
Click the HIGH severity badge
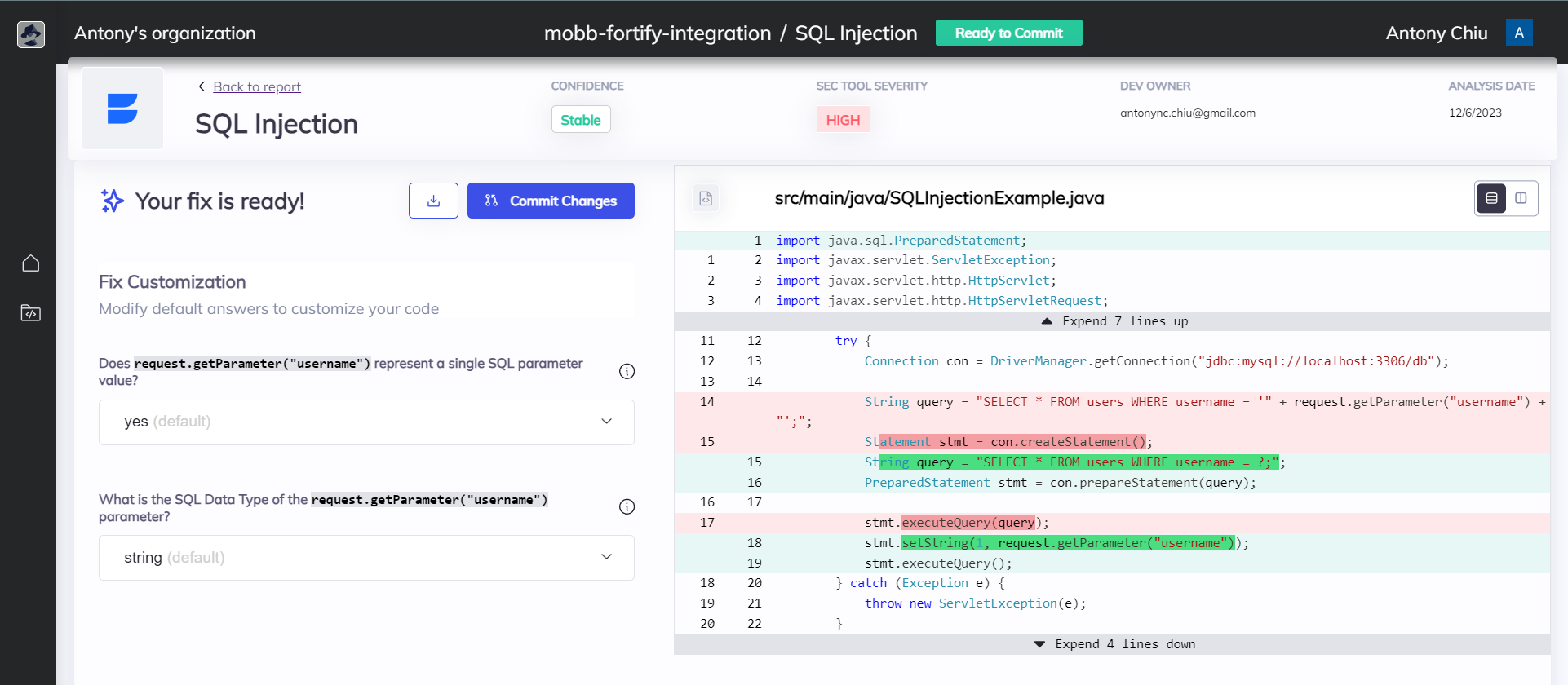coord(843,120)
